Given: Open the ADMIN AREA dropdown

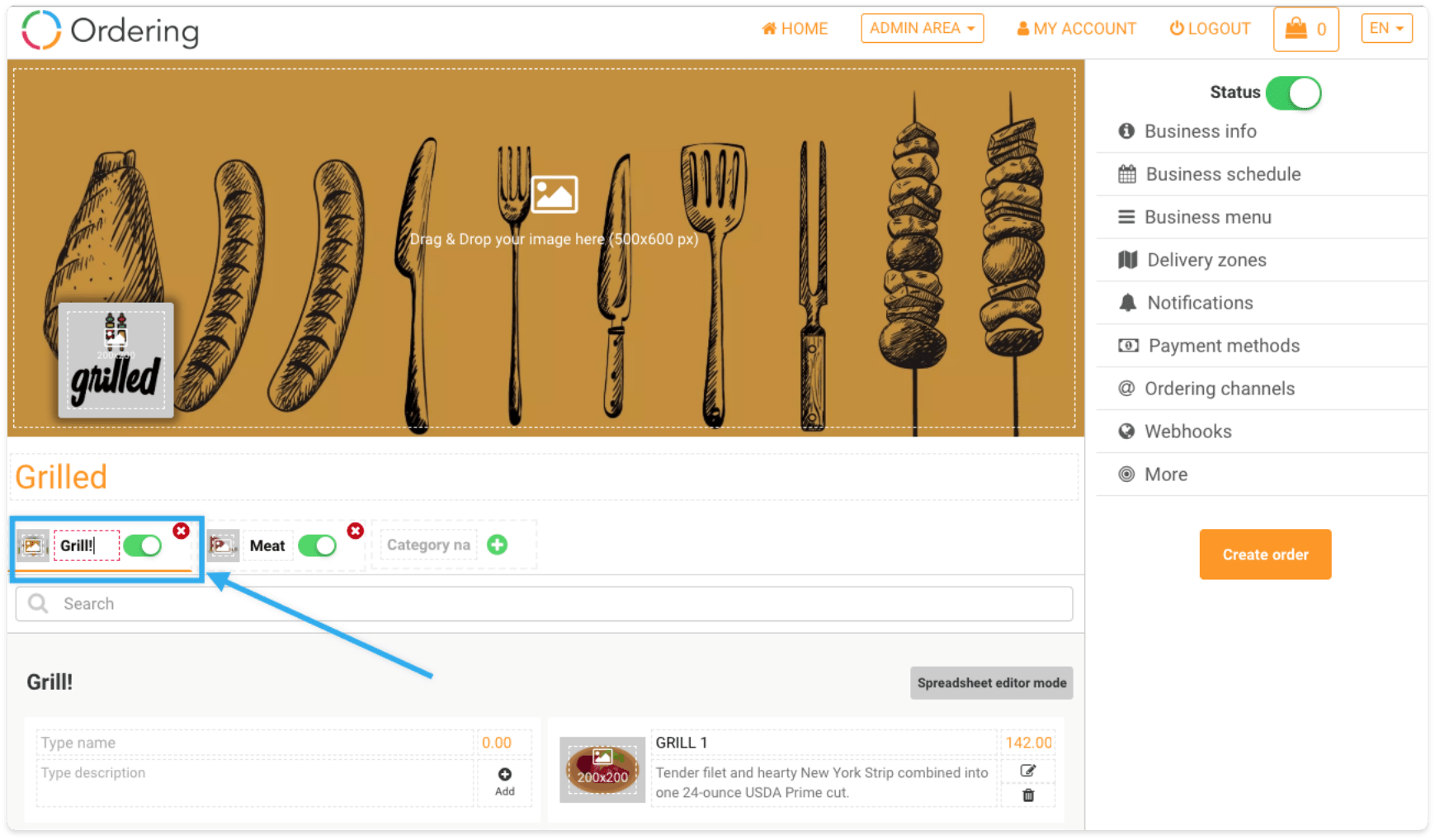Looking at the screenshot, I should tap(923, 28).
